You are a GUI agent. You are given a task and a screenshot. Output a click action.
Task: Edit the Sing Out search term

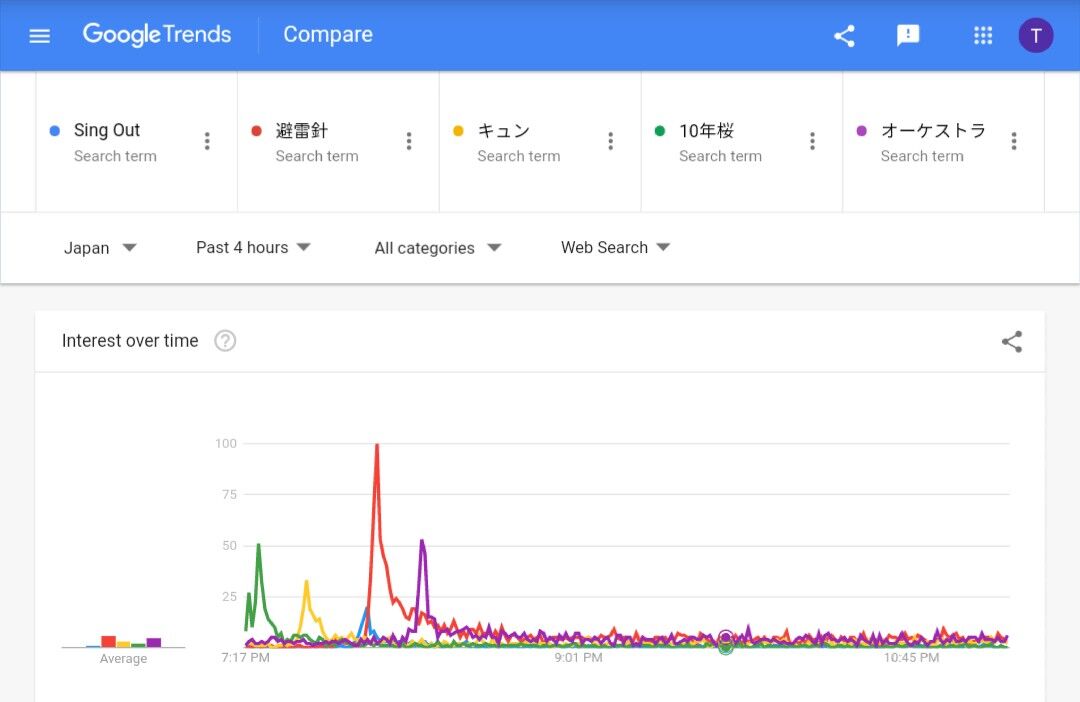point(107,130)
